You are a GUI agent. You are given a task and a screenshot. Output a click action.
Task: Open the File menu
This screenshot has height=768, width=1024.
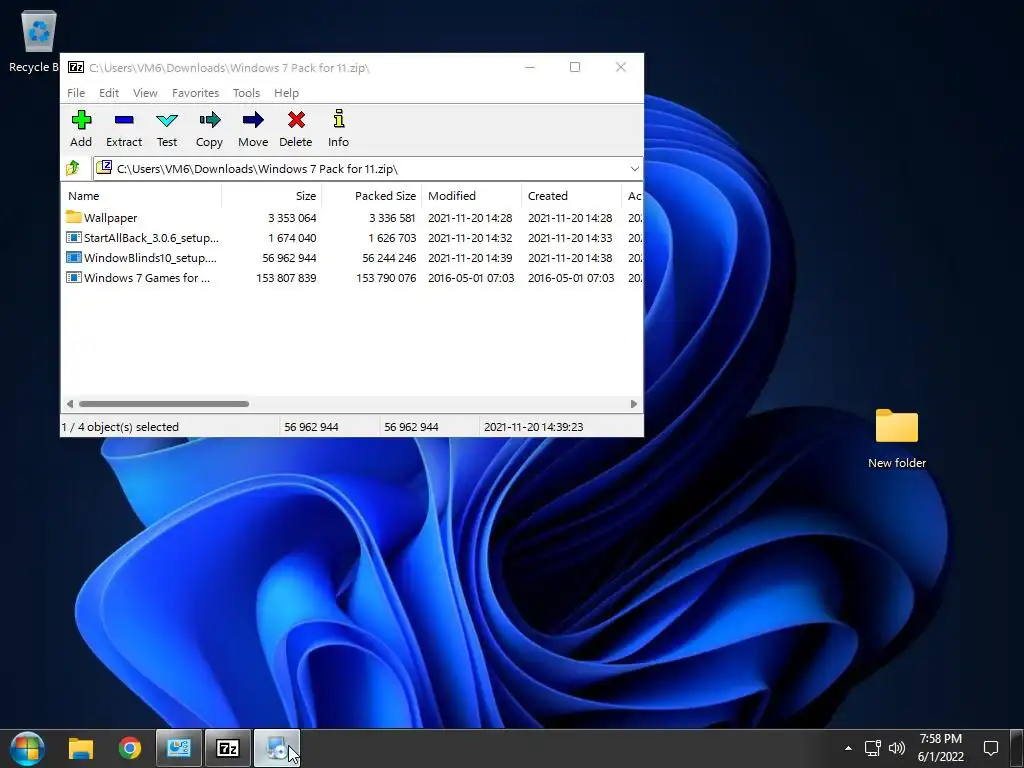76,93
